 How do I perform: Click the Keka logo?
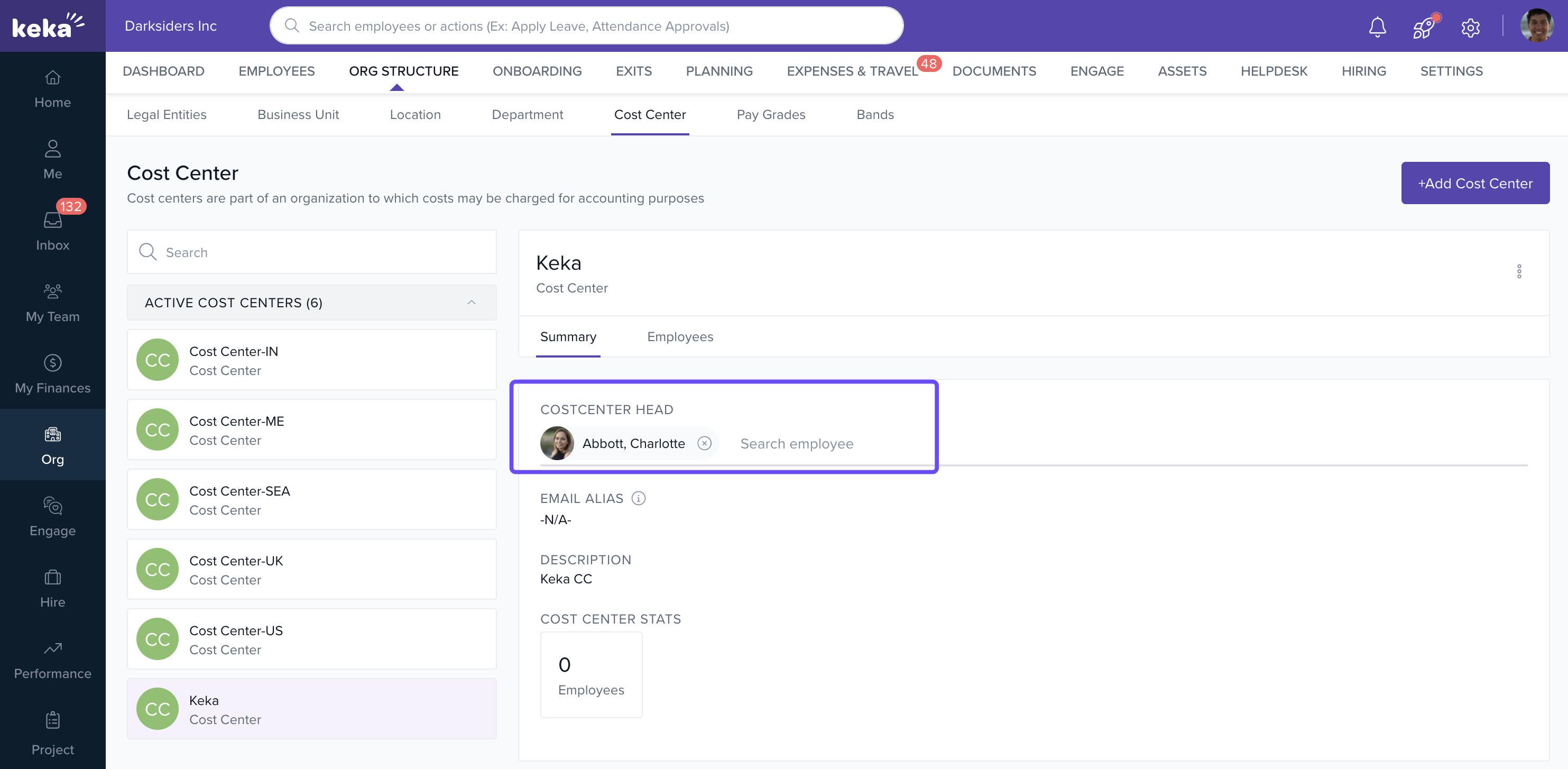coord(48,25)
